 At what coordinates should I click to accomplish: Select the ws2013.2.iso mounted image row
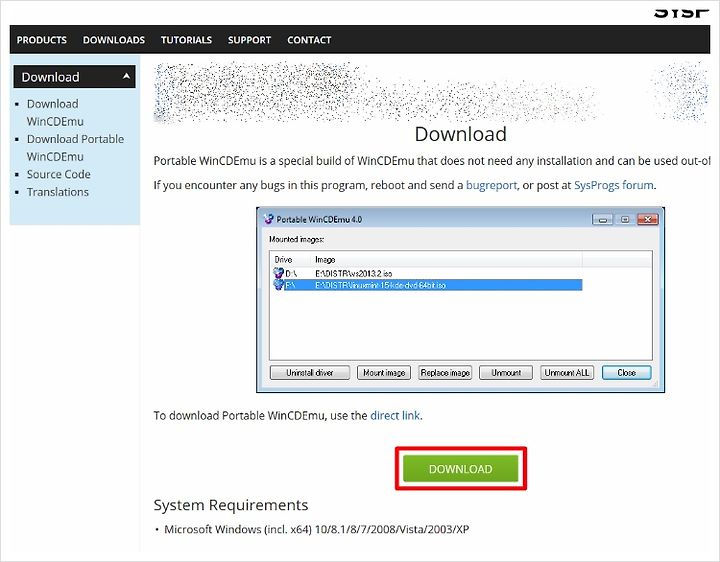[x=426, y=273]
